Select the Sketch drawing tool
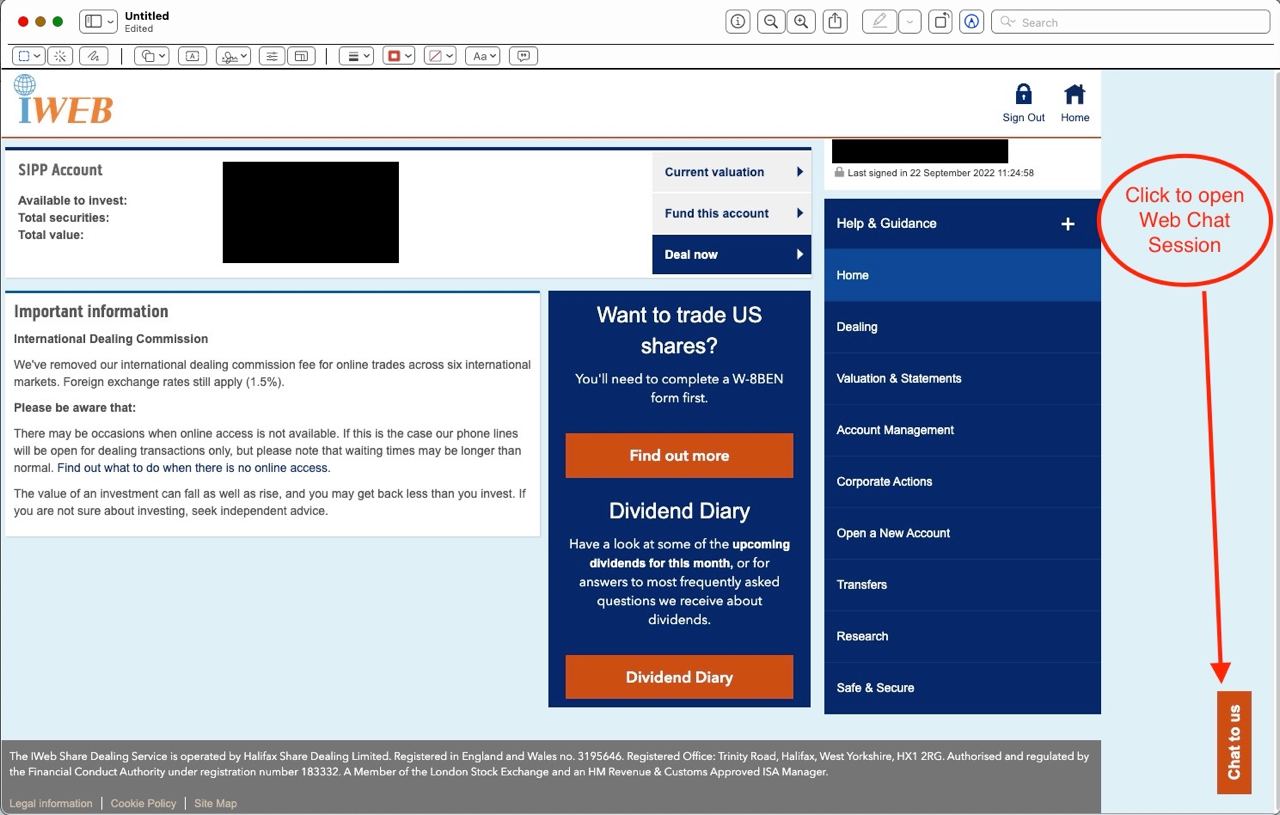 pos(93,57)
